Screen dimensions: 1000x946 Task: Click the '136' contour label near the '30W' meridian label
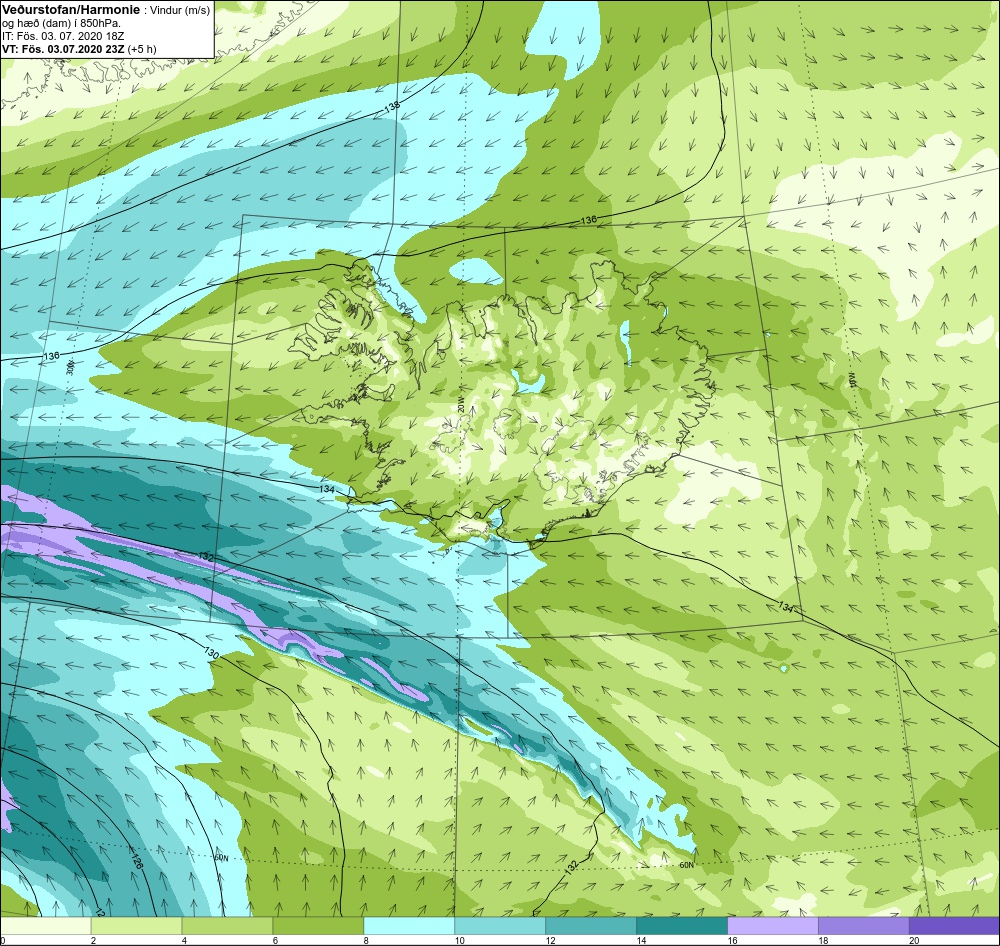coord(52,355)
